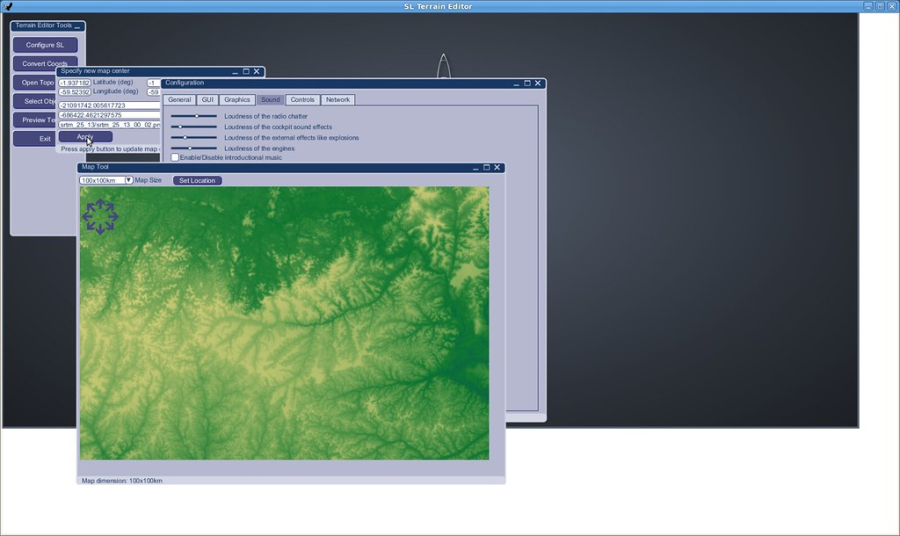This screenshot has height=536, width=900.
Task: Open the Network tab
Action: pos(338,100)
